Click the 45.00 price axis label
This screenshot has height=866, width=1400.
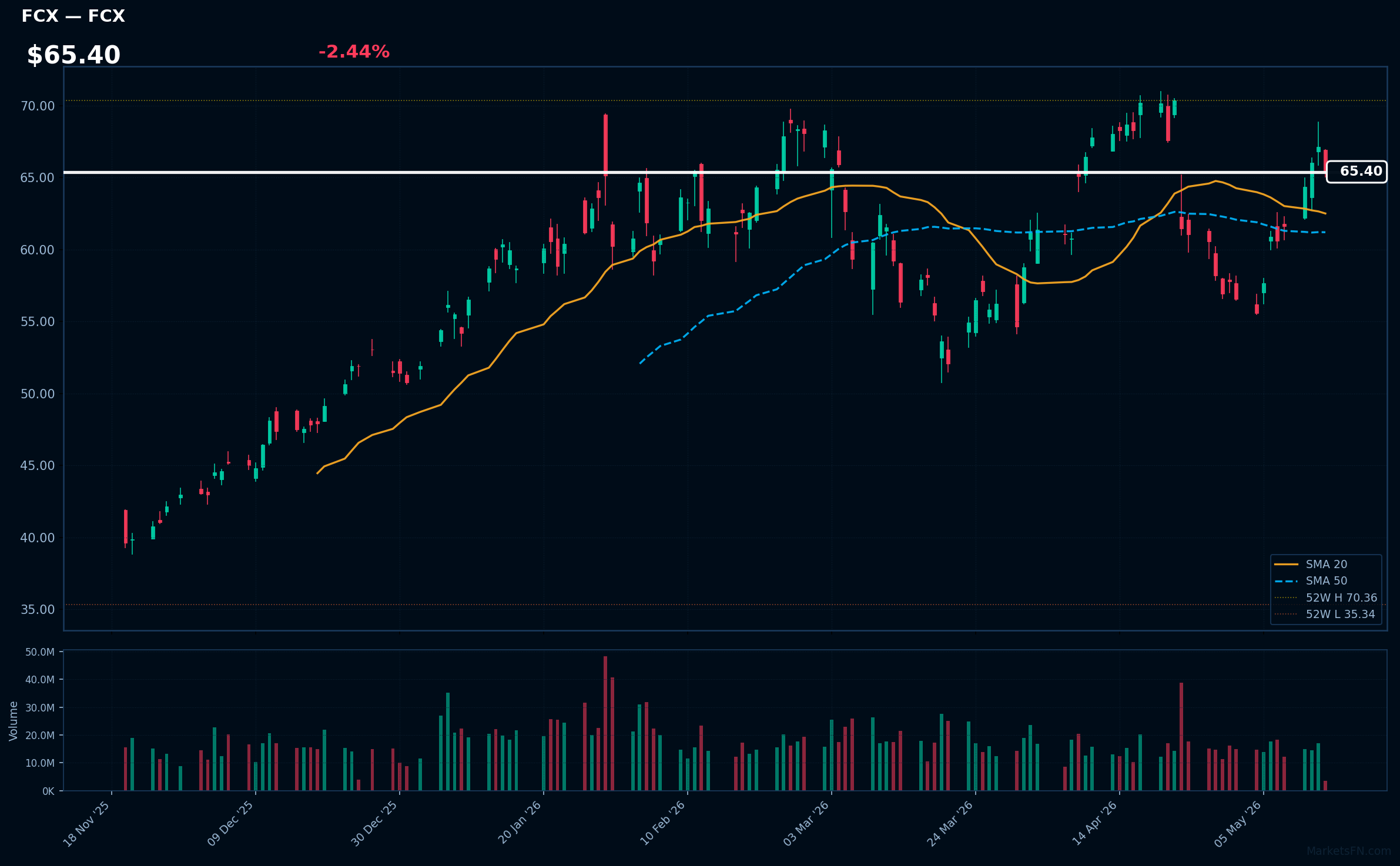38,466
